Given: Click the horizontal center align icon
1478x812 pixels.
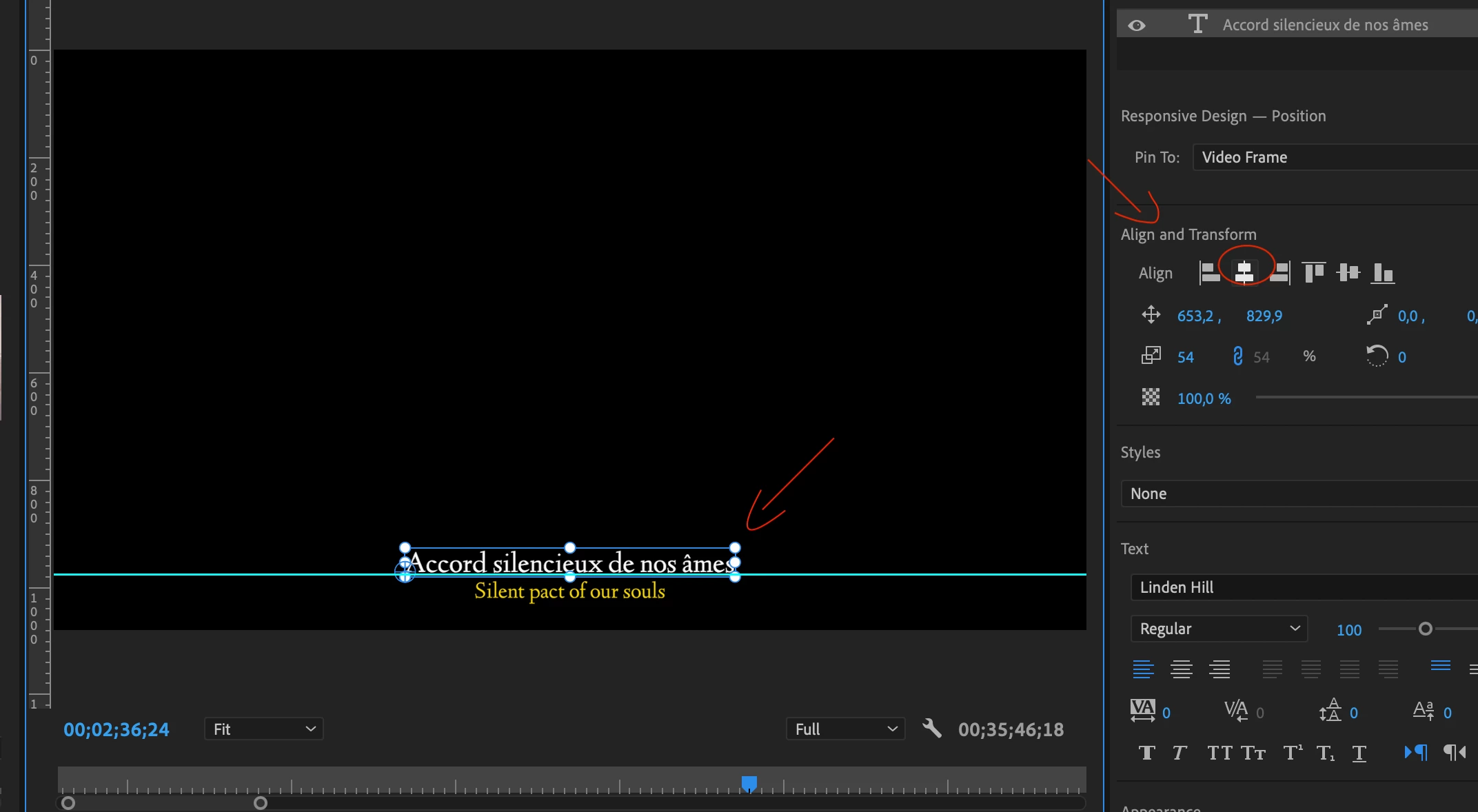Looking at the screenshot, I should point(1244,273).
